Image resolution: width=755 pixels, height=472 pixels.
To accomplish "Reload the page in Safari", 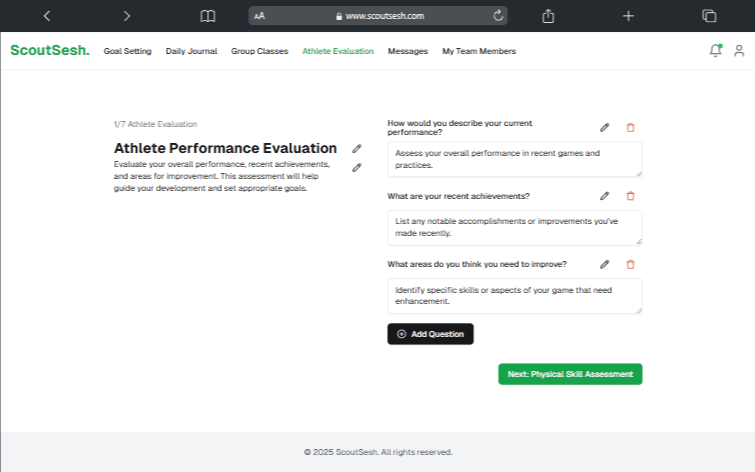I will tap(498, 16).
